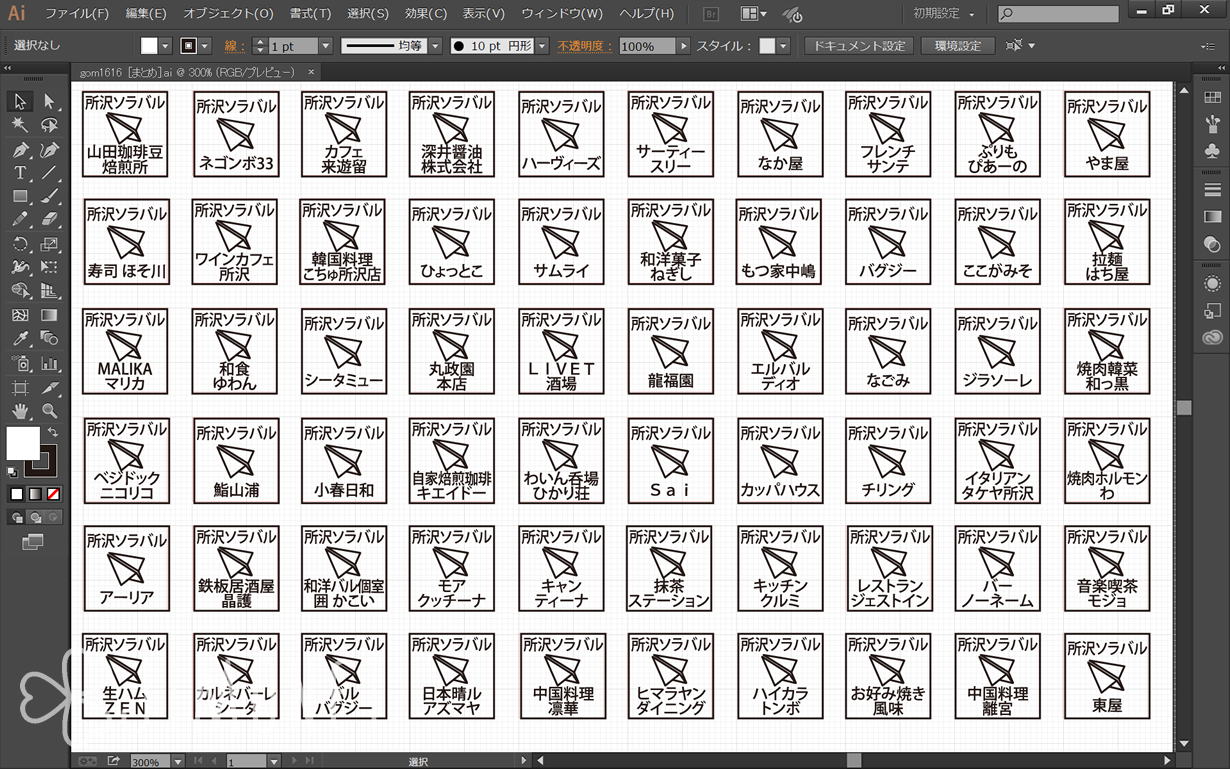Select the Blend tool
The width and height of the screenshot is (1230, 769).
coord(49,340)
